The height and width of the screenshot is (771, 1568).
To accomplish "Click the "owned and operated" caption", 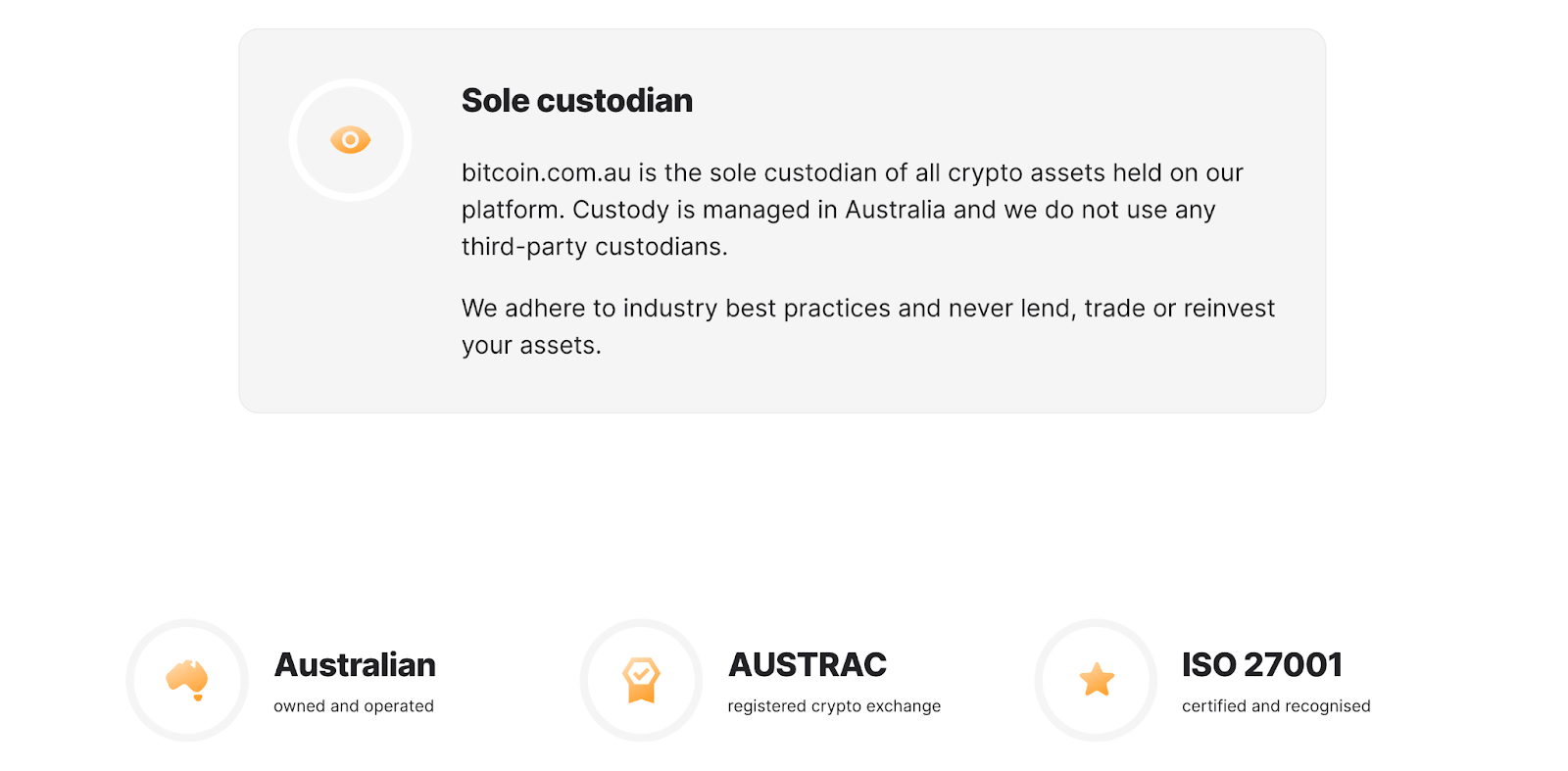I will coord(353,706).
